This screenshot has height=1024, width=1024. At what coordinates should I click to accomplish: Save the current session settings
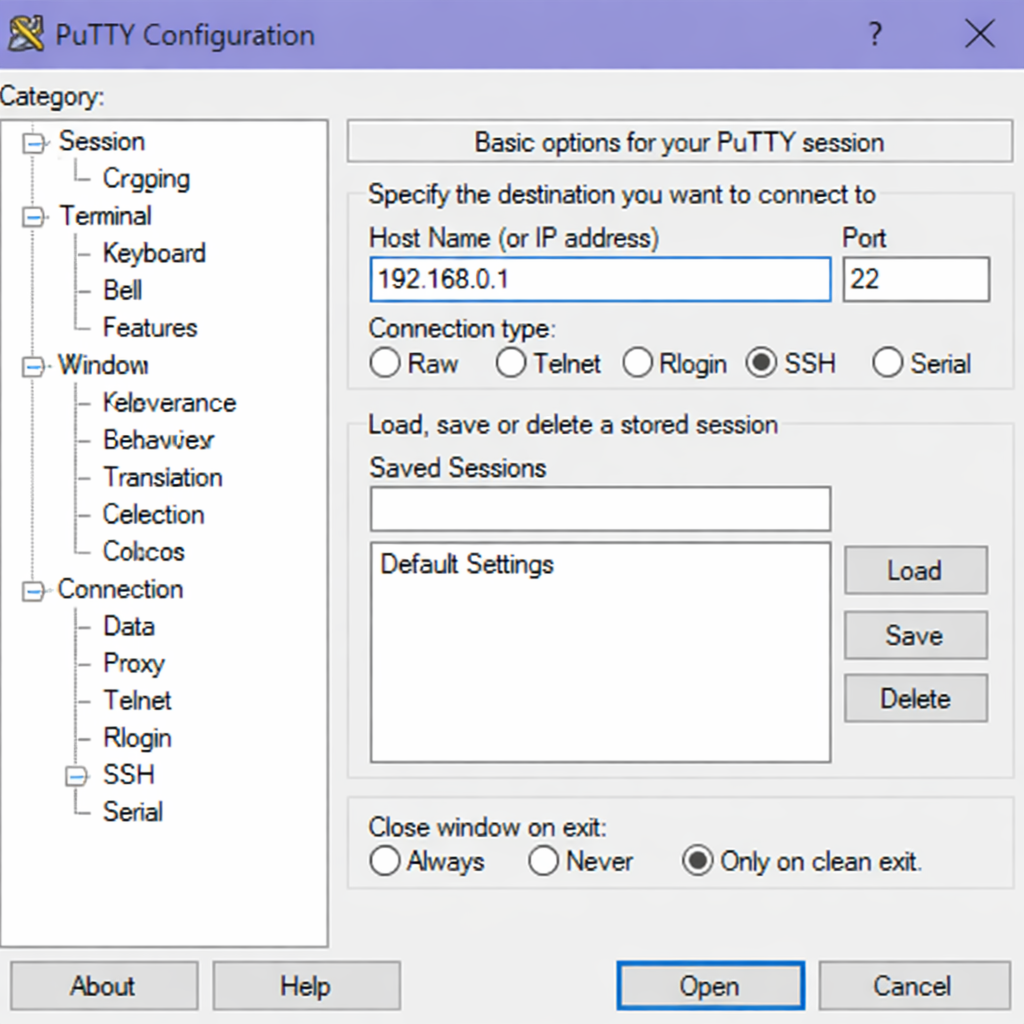915,635
